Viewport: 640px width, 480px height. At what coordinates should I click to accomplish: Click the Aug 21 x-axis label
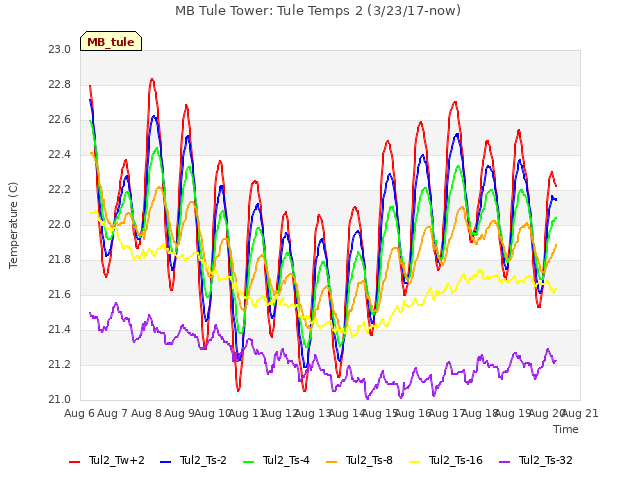[x=580, y=413]
